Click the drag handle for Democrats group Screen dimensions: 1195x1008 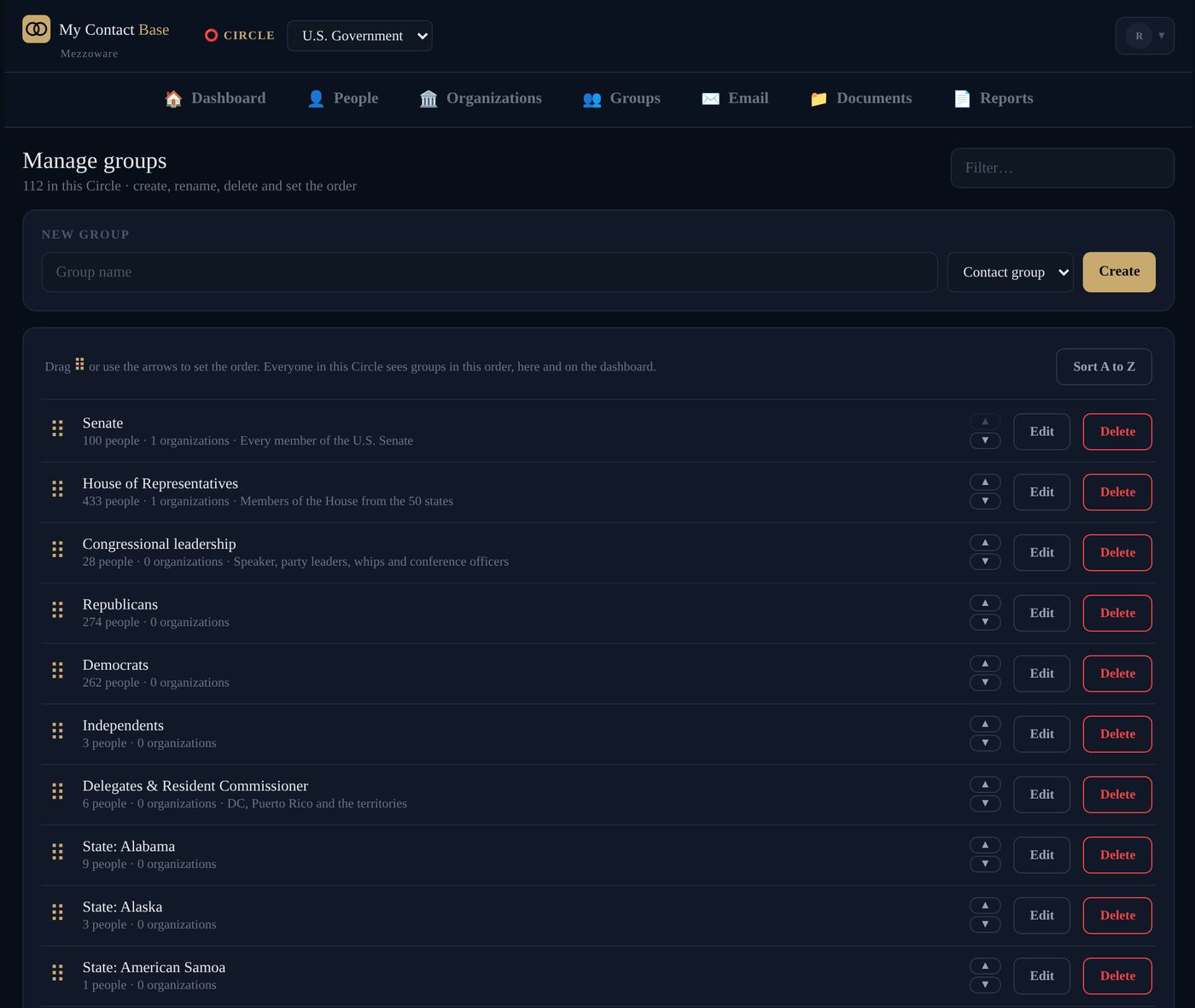click(x=57, y=671)
